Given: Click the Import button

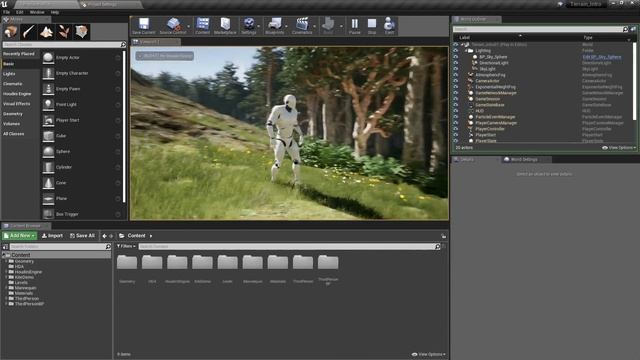Looking at the screenshot, I should (52, 236).
